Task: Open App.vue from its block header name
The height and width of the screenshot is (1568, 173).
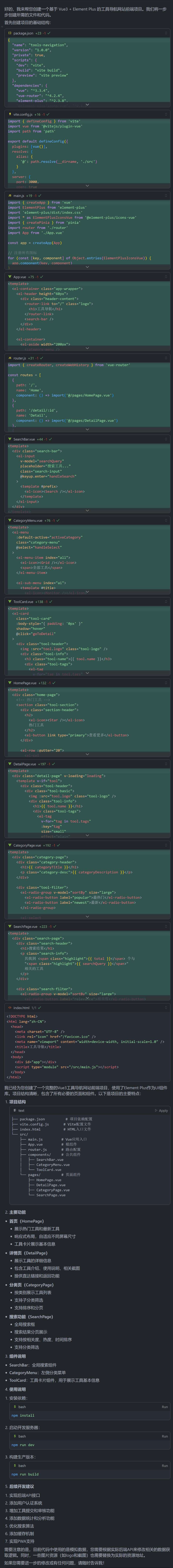Action: coord(20,277)
